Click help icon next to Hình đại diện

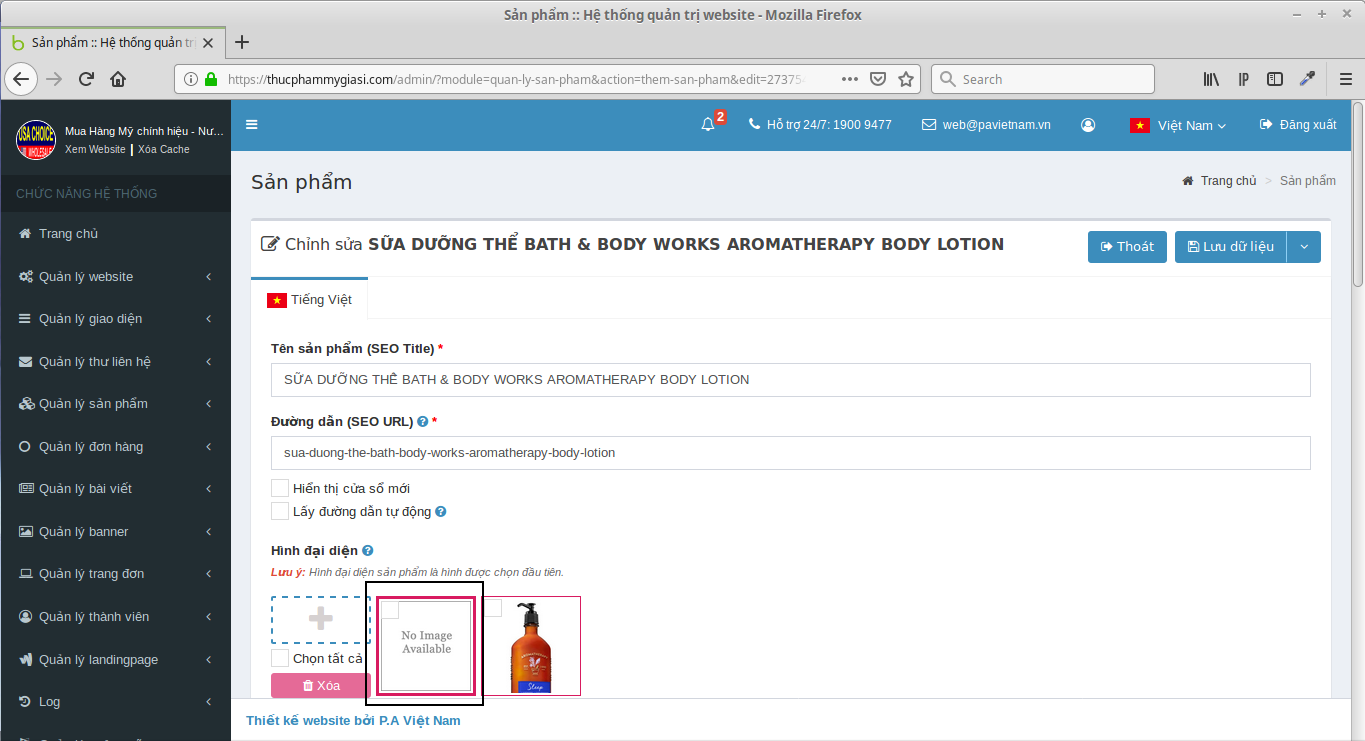[x=368, y=551]
